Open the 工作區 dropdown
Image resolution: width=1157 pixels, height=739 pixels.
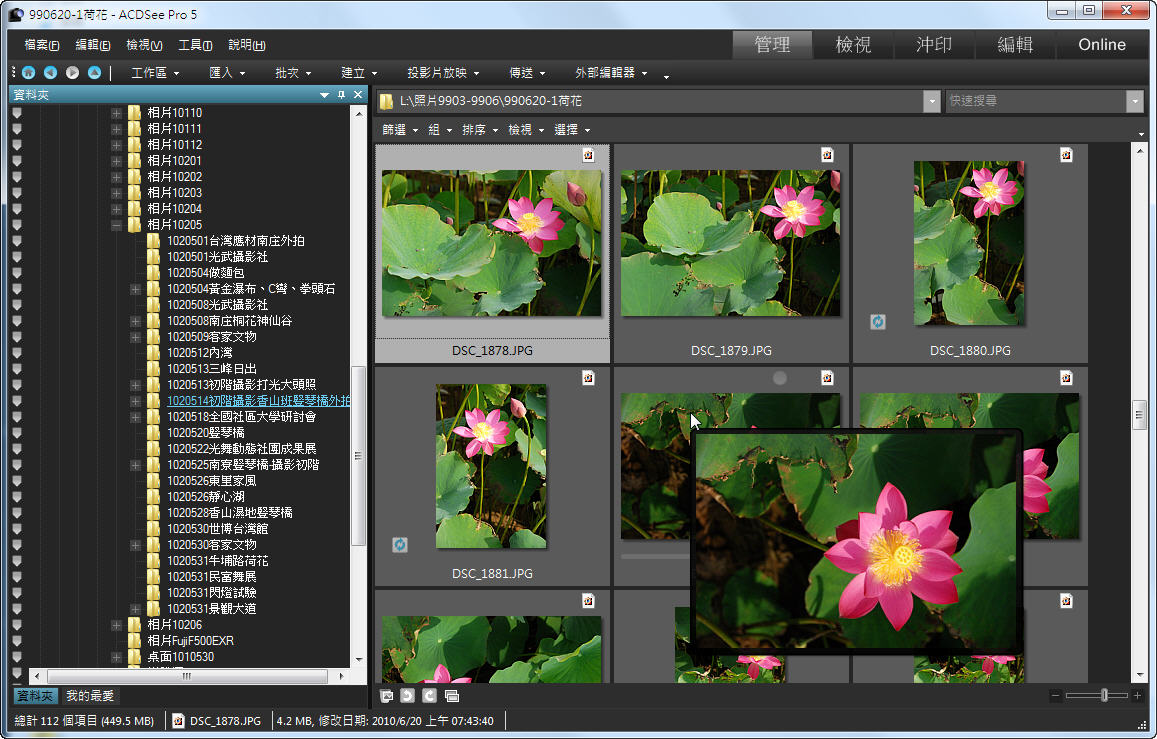(x=156, y=73)
